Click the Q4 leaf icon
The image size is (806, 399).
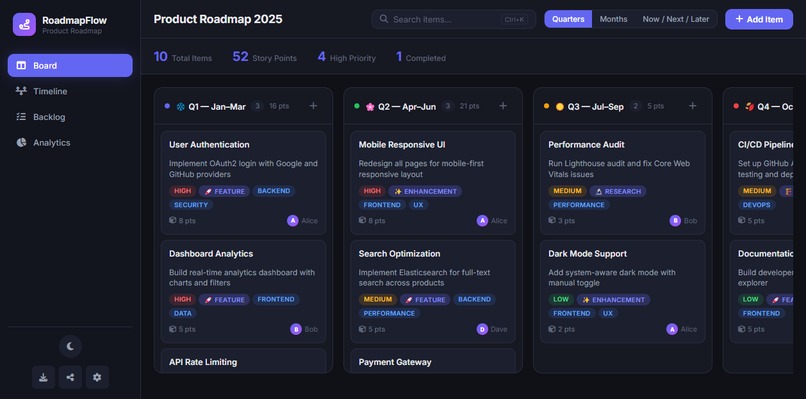[749, 106]
